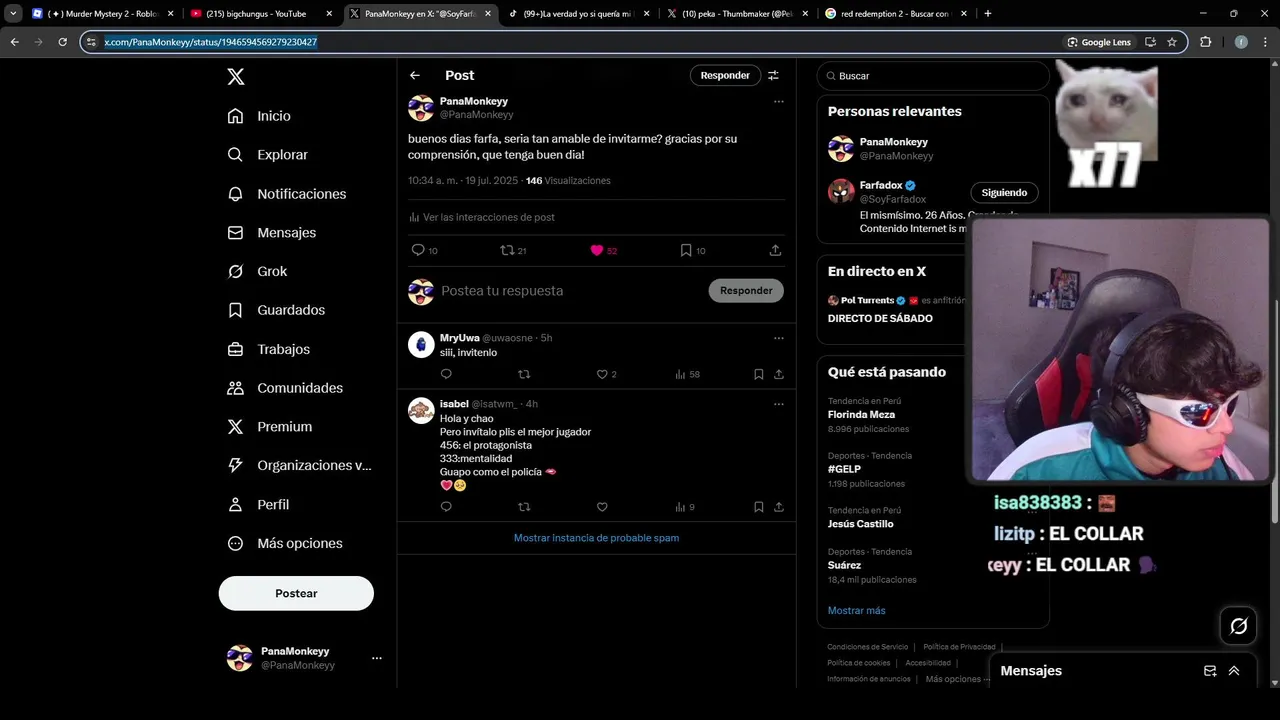1280x720 pixels.
Task: Click the Grok floating button
Action: coord(1239,626)
